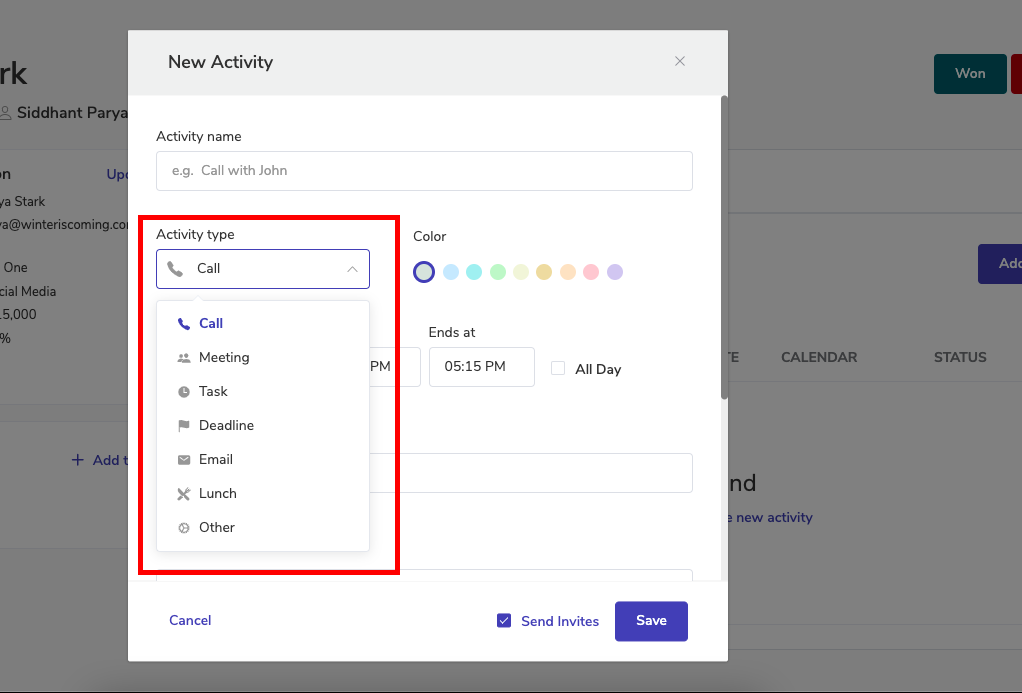Pick the purple color swatch
This screenshot has height=693, width=1022.
pos(615,272)
